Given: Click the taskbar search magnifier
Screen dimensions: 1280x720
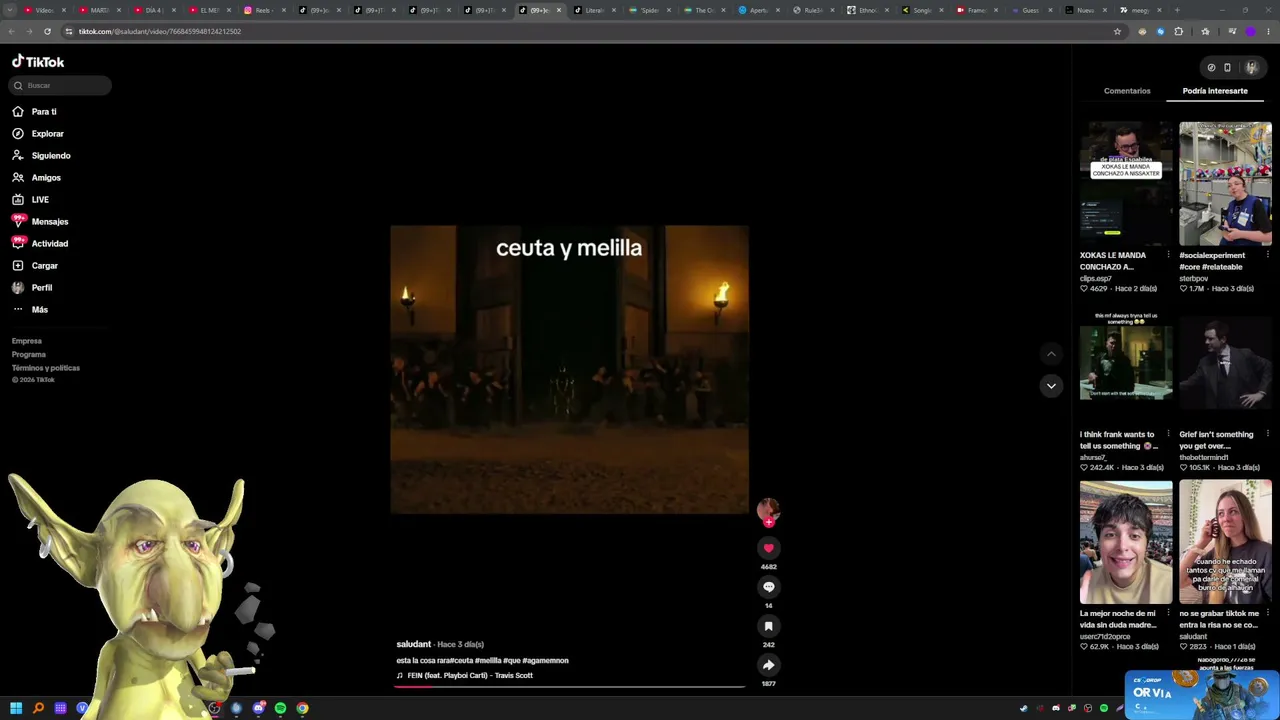Looking at the screenshot, I should 38,708.
